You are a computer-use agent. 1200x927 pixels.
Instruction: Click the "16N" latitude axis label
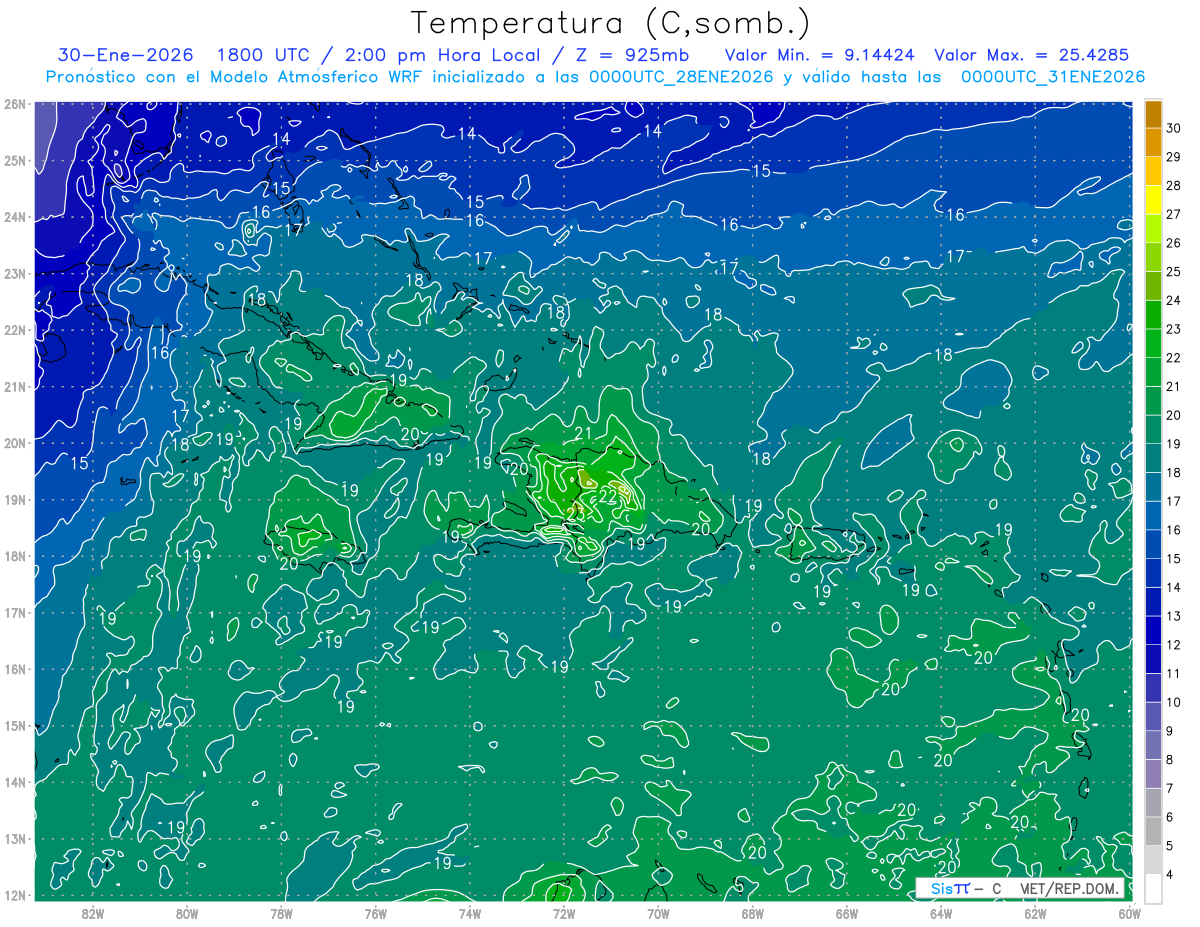coord(14,669)
